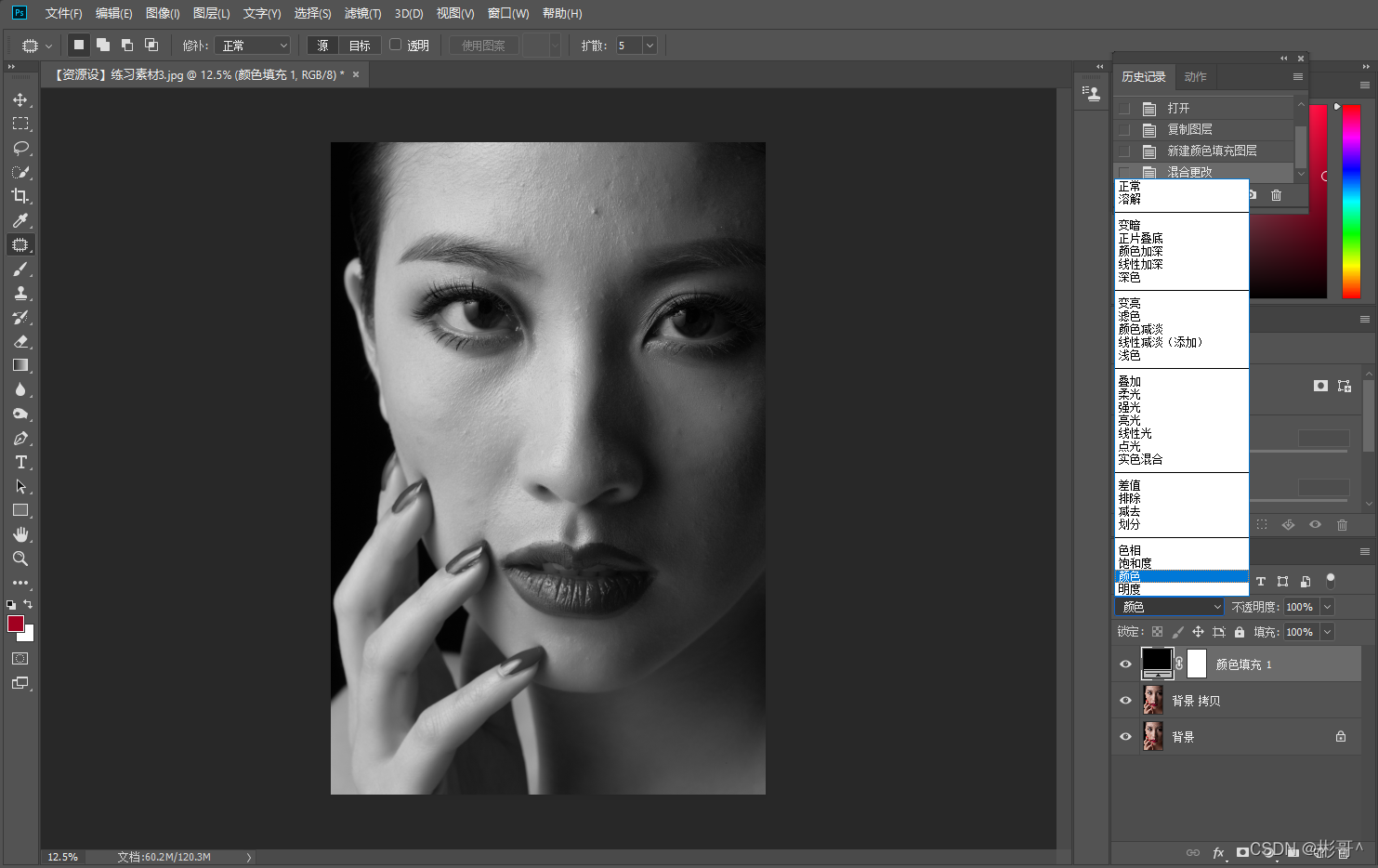Choose 明度 blend mode
This screenshot has height=868, width=1378.
1129,589
